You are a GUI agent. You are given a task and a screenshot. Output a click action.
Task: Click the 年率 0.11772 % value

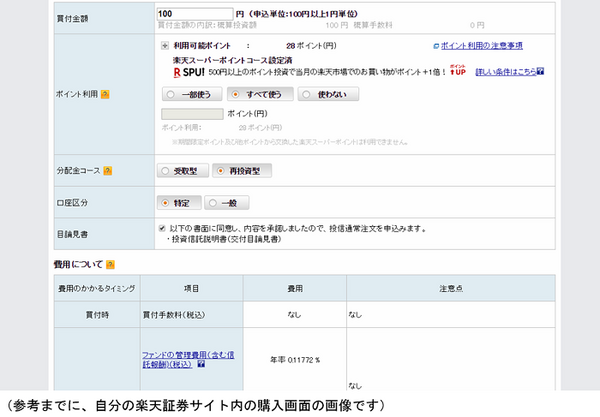[295, 360]
